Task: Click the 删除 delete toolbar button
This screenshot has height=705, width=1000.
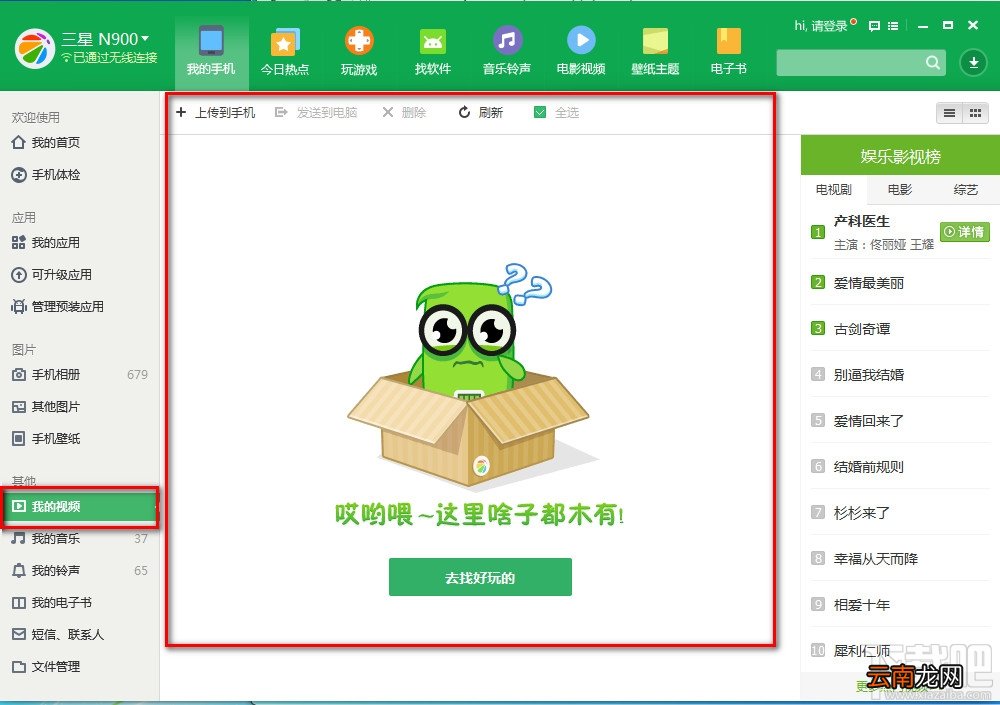Action: tap(404, 112)
